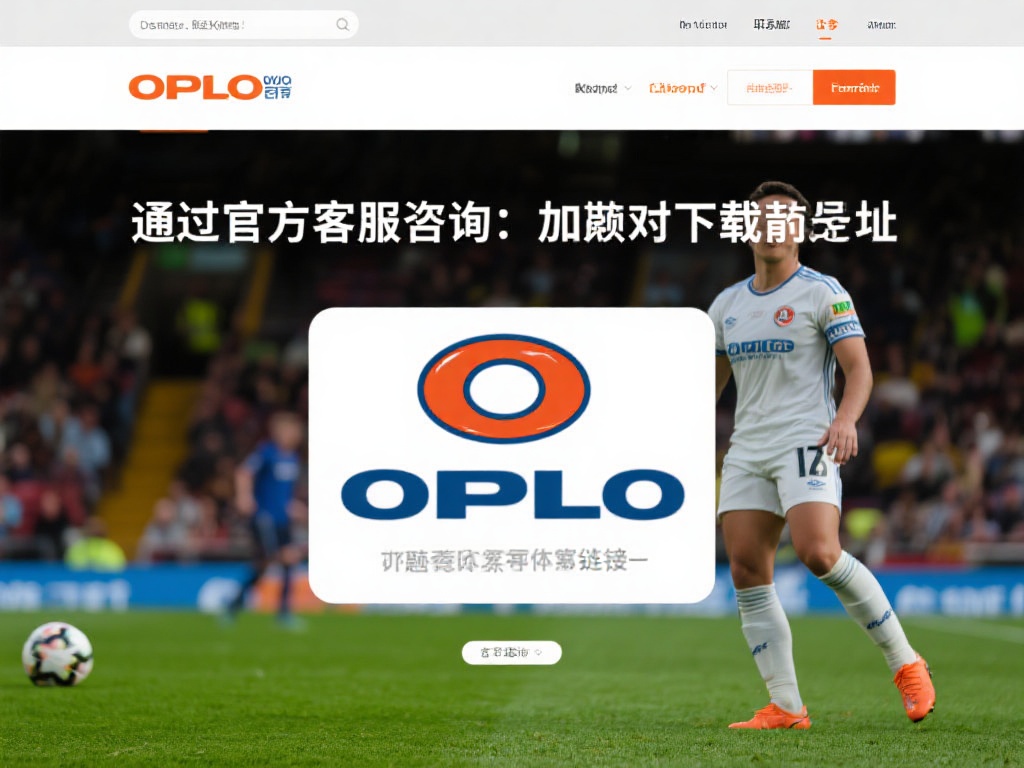Screen dimensions: 1024x768
Task: Click the white input box beside the orange button
Action: pos(770,88)
